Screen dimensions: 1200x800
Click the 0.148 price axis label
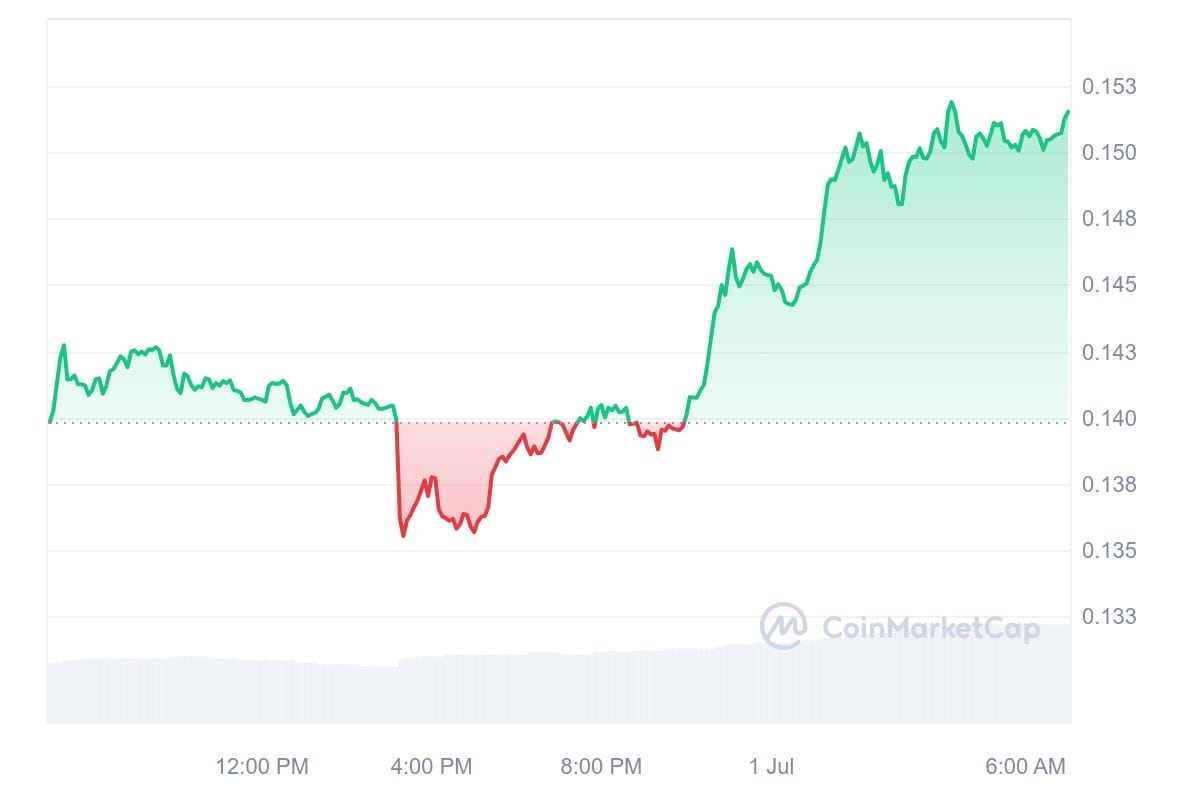pyautogui.click(x=1110, y=219)
